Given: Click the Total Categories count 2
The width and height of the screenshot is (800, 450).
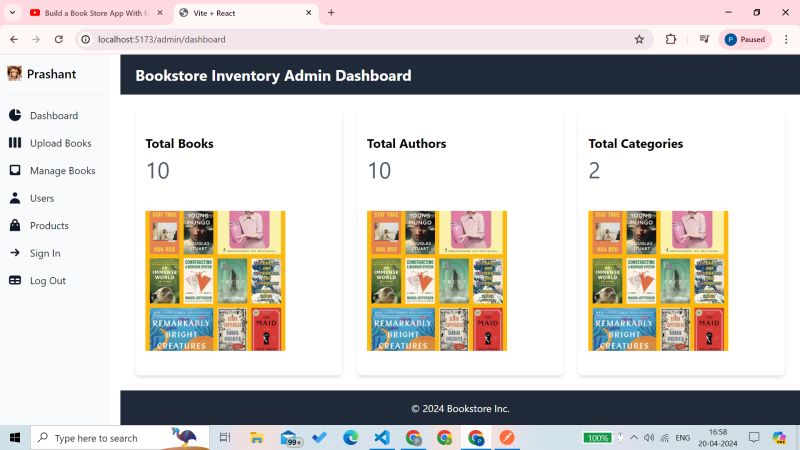Looking at the screenshot, I should tap(594, 171).
